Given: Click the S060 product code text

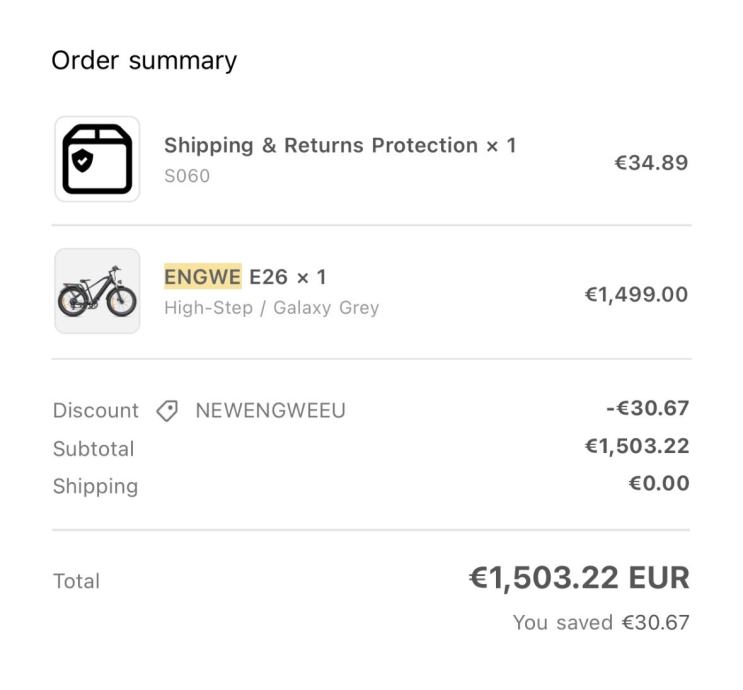Looking at the screenshot, I should pyautogui.click(x=187, y=177).
